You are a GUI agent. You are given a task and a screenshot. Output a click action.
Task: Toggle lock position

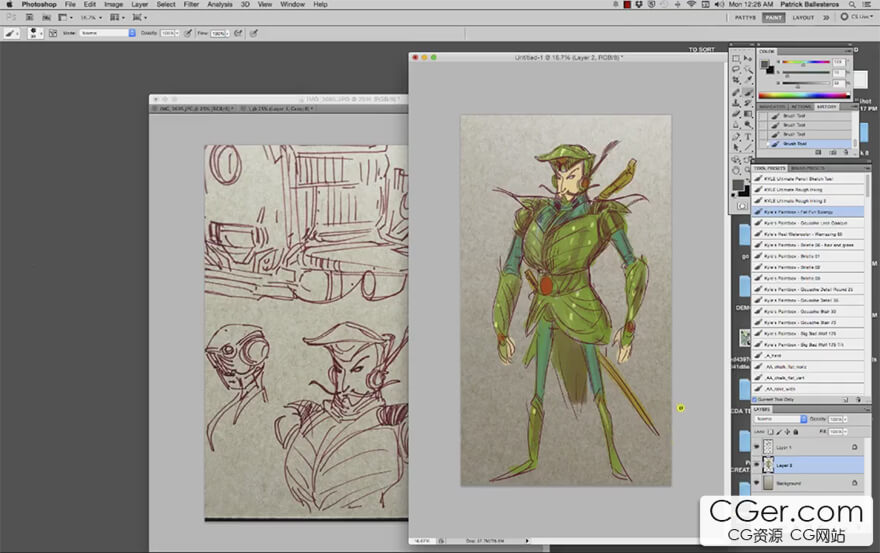coord(787,432)
